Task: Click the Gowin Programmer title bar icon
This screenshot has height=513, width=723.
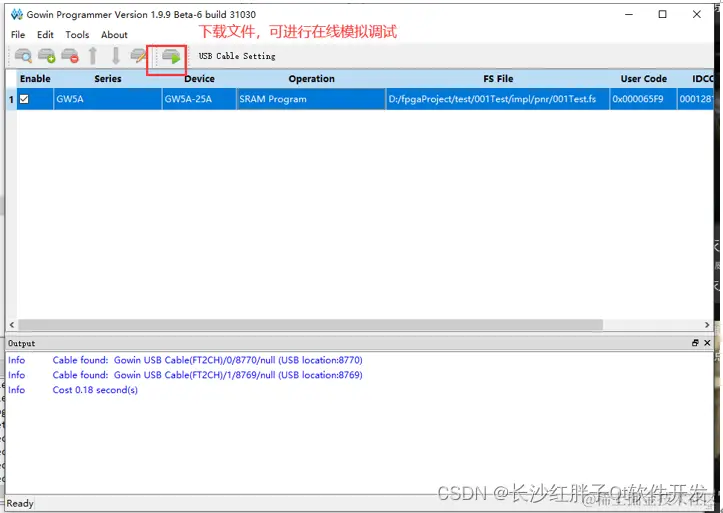Action: coord(17,14)
